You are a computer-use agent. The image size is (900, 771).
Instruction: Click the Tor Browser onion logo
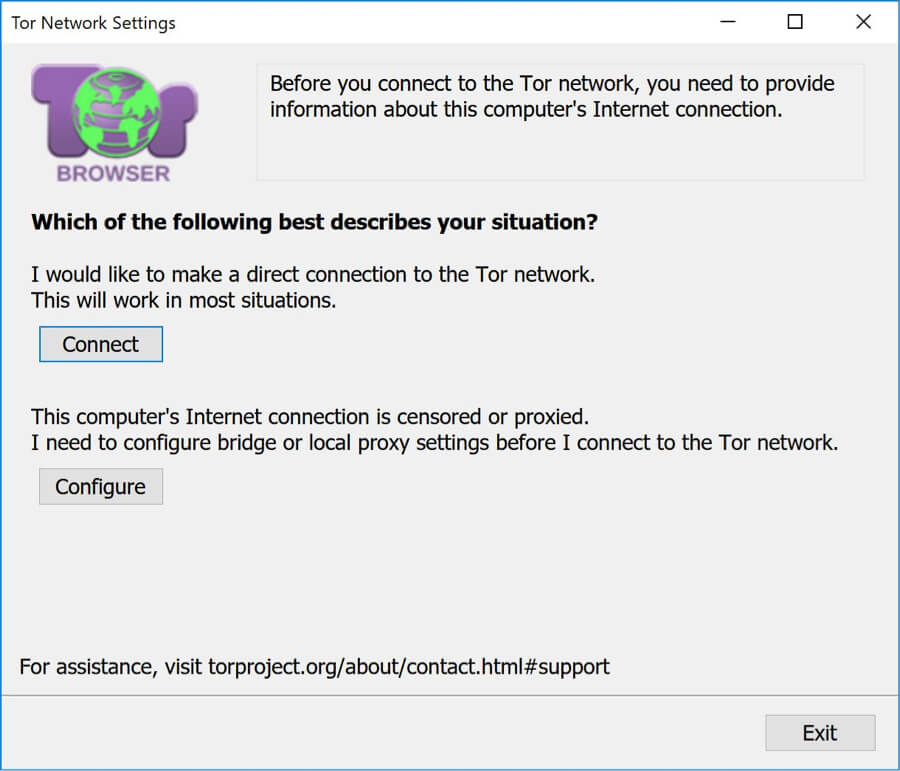tap(115, 123)
